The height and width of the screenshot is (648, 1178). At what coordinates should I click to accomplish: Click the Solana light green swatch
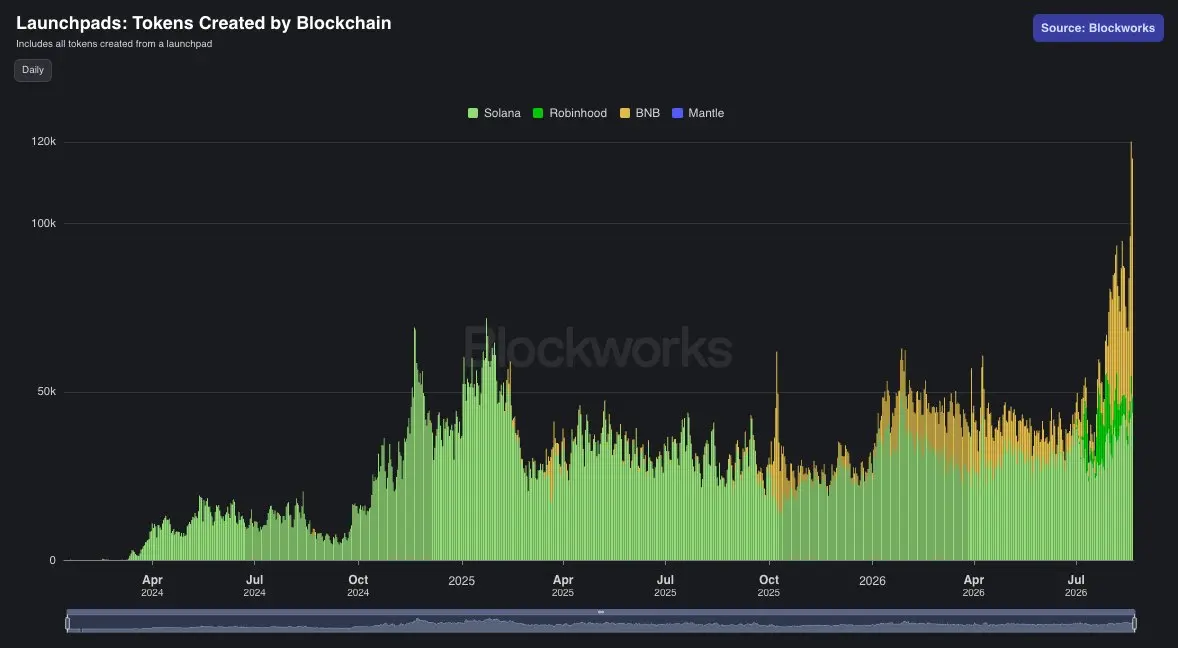pyautogui.click(x=473, y=113)
